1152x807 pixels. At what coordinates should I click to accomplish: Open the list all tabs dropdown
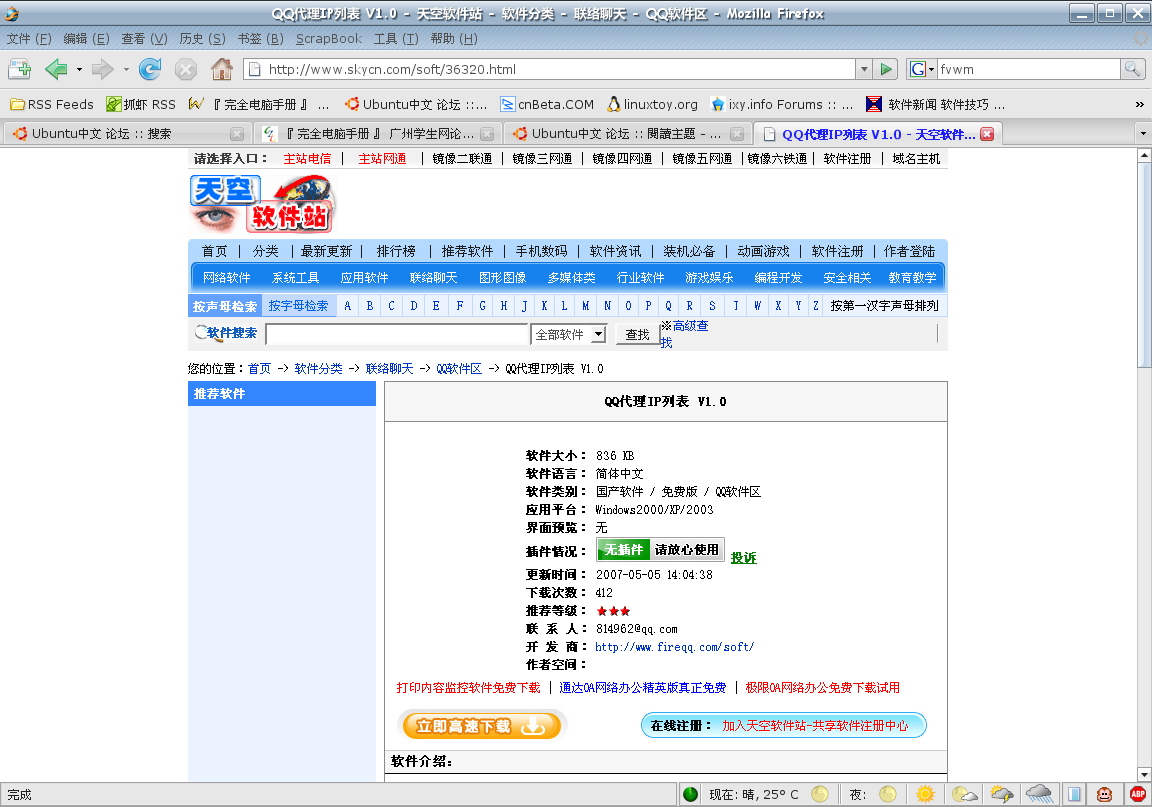(x=1142, y=134)
